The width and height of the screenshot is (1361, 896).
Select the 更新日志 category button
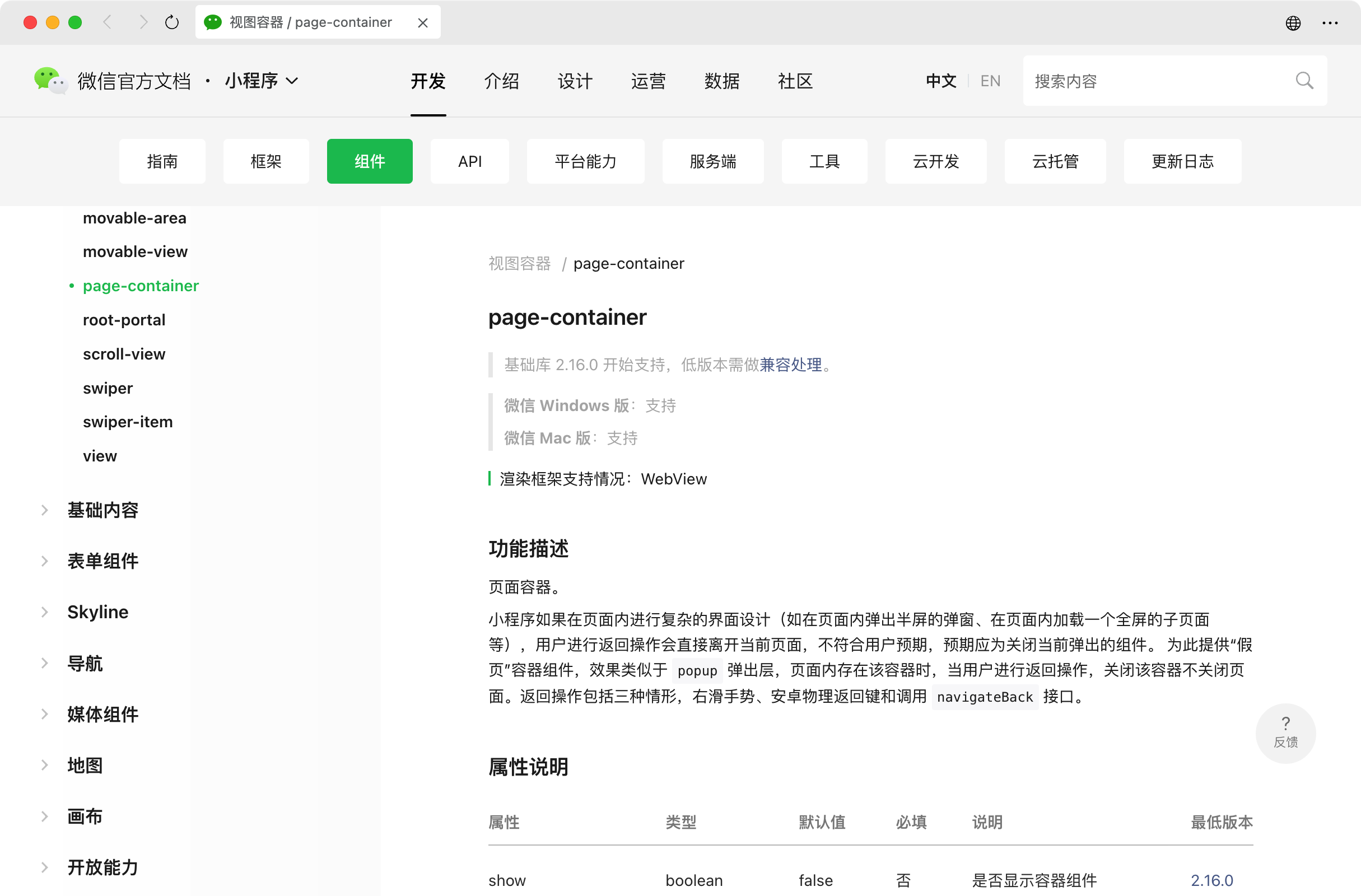point(1182,161)
